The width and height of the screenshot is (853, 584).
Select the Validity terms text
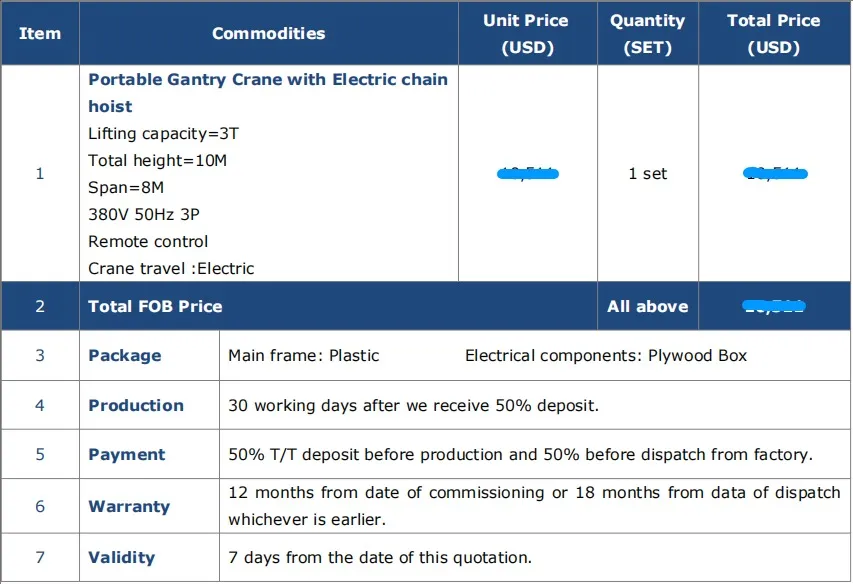[x=380, y=557]
